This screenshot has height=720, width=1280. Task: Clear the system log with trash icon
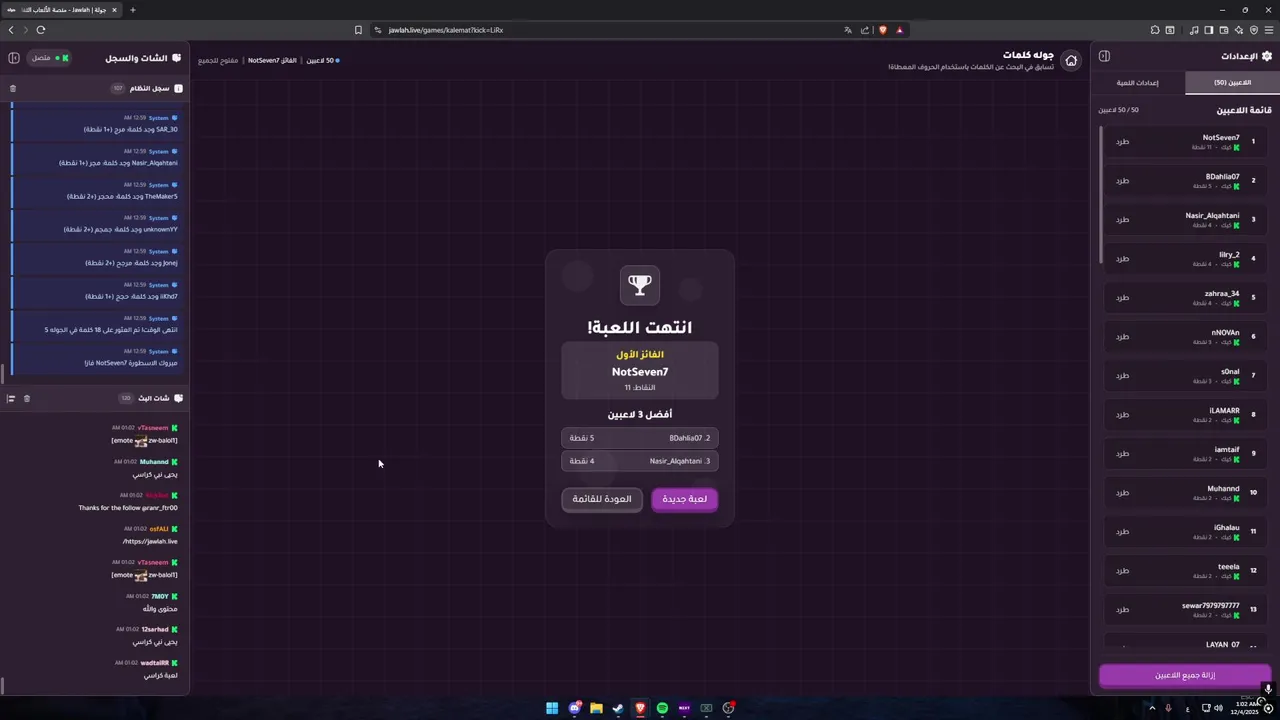tap(13, 88)
